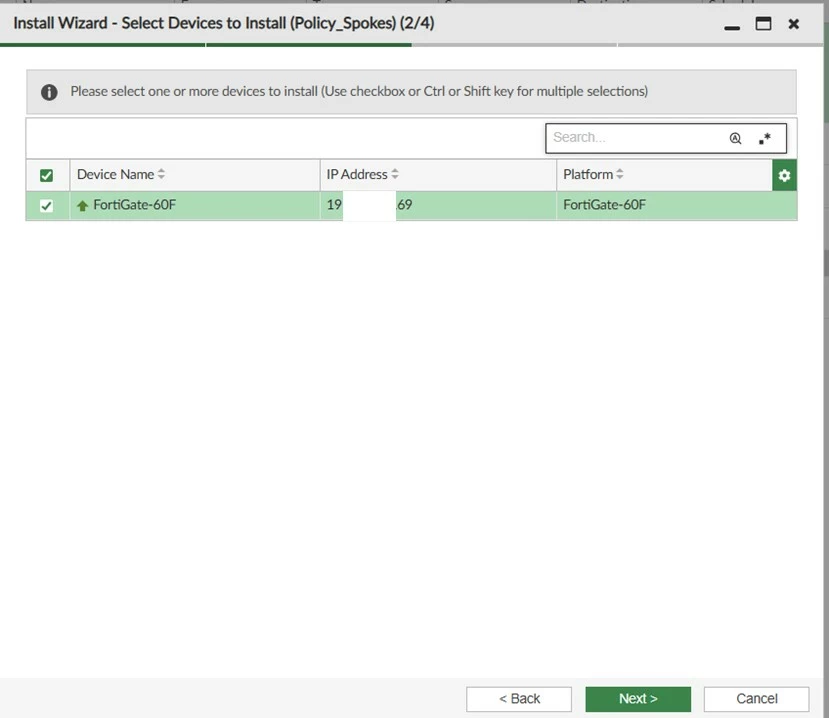
Task: Click the green up-arrow status icon for FortiGate-60F
Action: (82, 206)
